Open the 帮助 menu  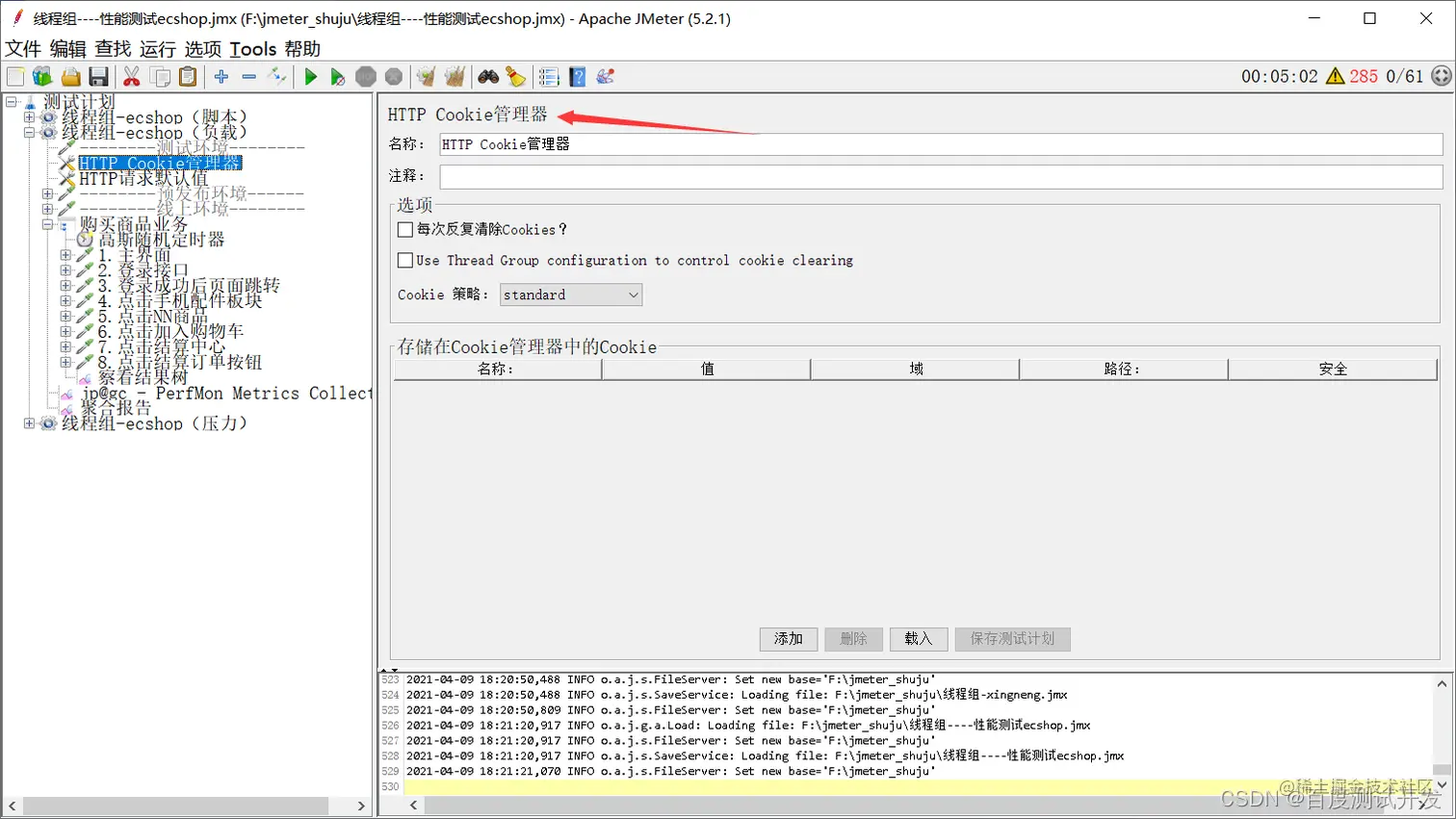(x=302, y=49)
